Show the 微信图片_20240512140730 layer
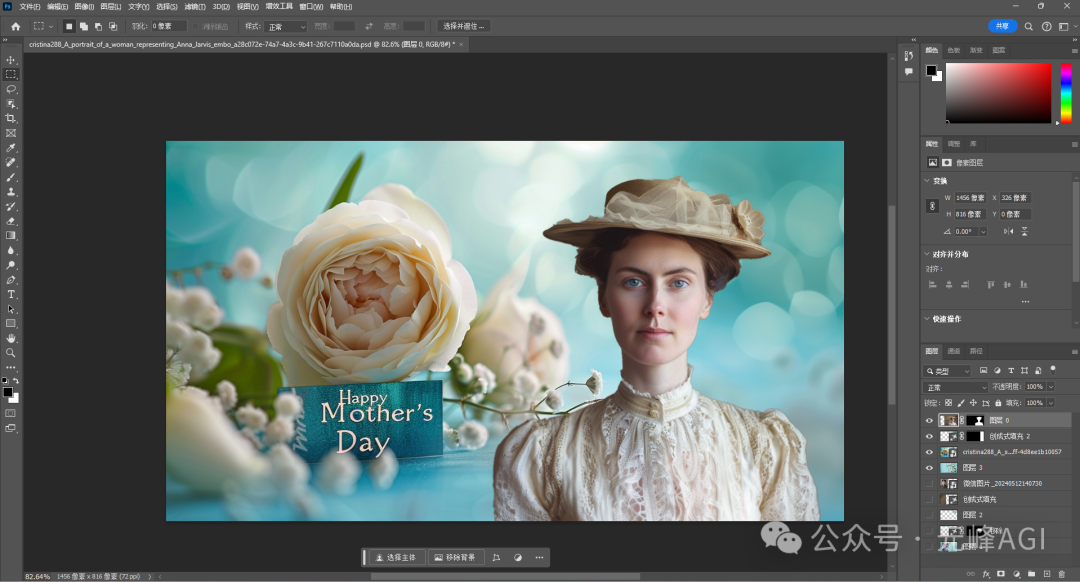 pyautogui.click(x=929, y=484)
